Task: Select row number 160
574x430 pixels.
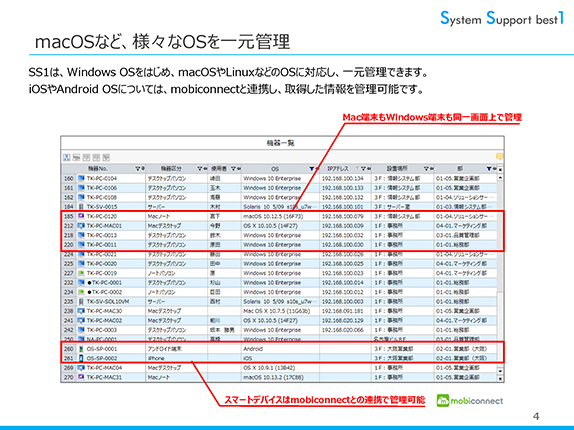Action: (x=69, y=179)
